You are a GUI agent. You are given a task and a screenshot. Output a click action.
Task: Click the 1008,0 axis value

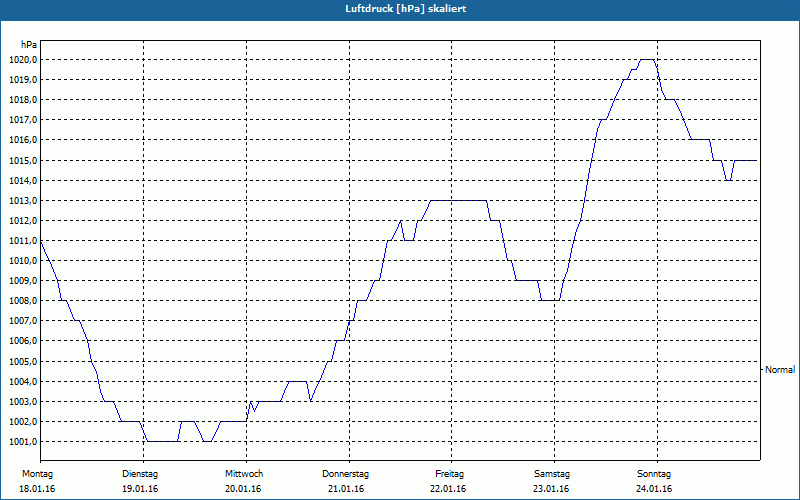click(x=23, y=301)
